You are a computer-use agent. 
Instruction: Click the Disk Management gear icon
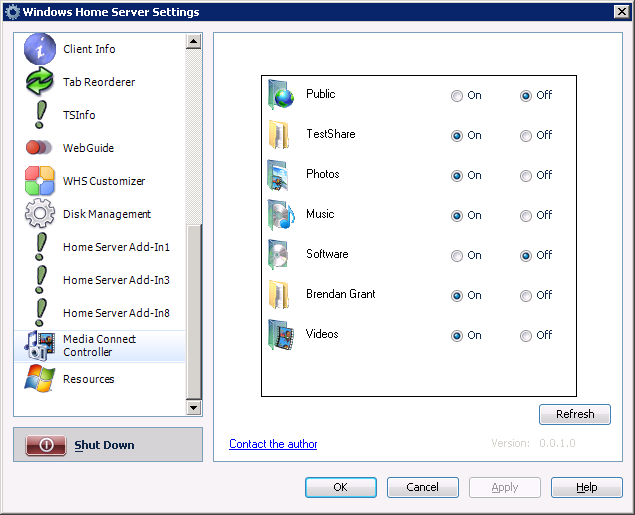[x=40, y=213]
